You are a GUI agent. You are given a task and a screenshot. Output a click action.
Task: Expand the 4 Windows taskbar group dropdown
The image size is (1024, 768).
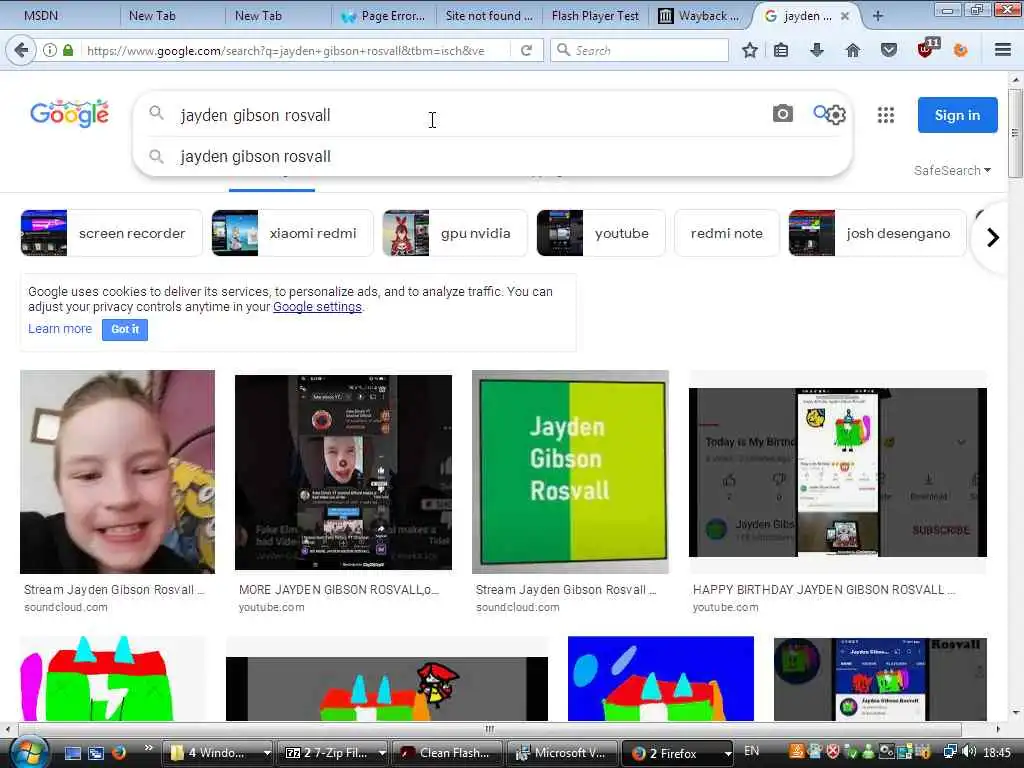click(266, 753)
